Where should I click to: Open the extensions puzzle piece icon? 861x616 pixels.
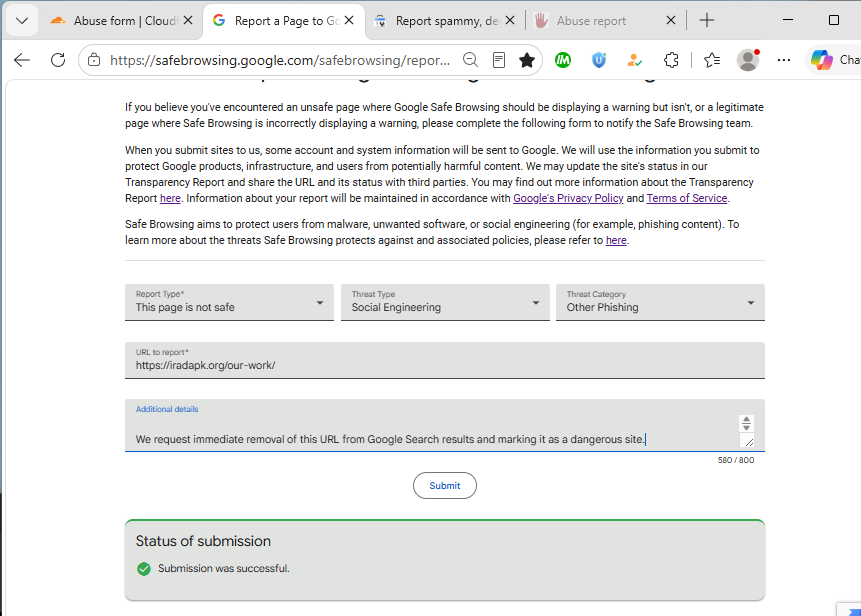tap(671, 60)
